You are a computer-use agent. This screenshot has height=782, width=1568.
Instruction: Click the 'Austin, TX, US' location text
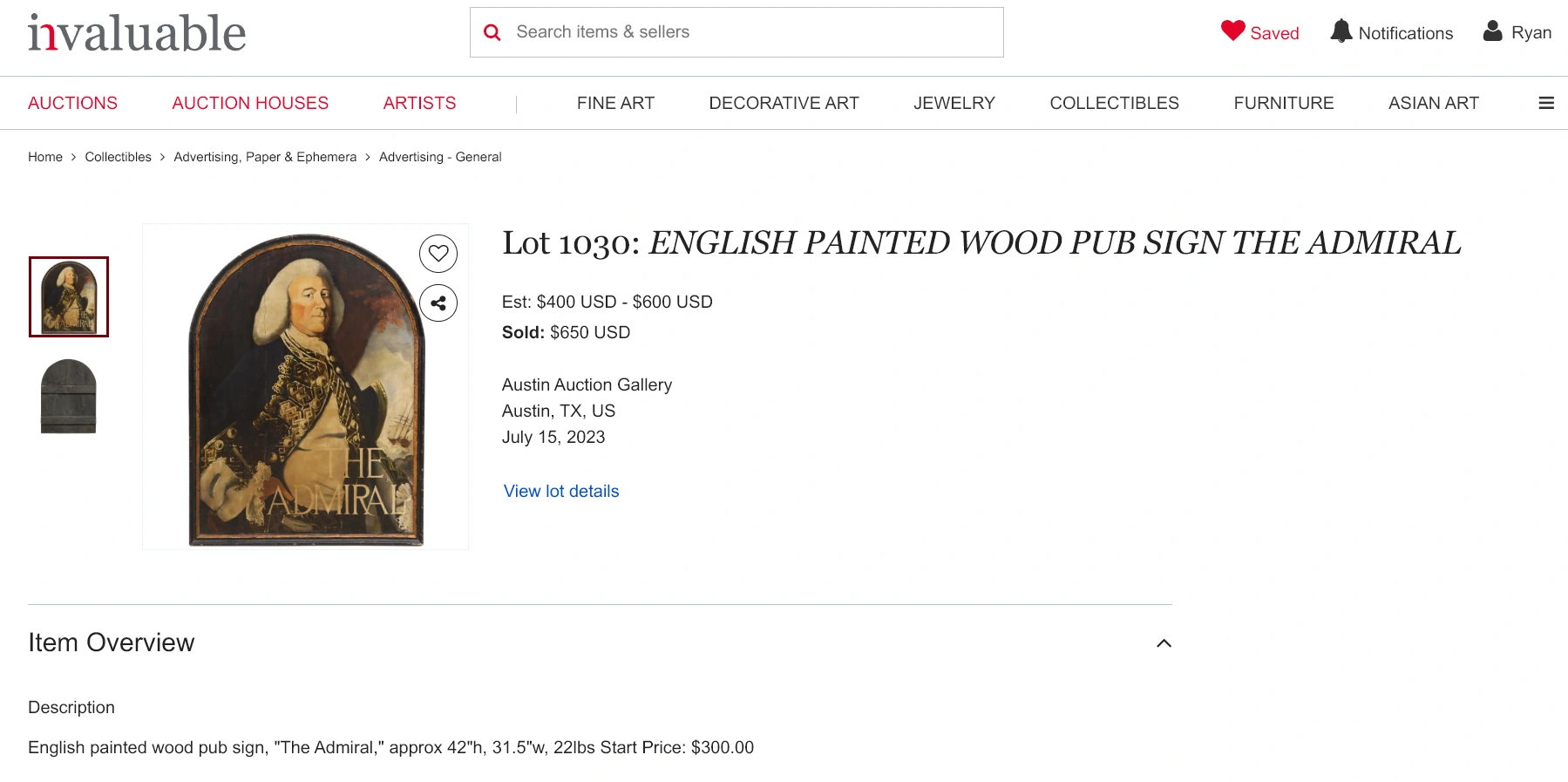click(x=558, y=411)
